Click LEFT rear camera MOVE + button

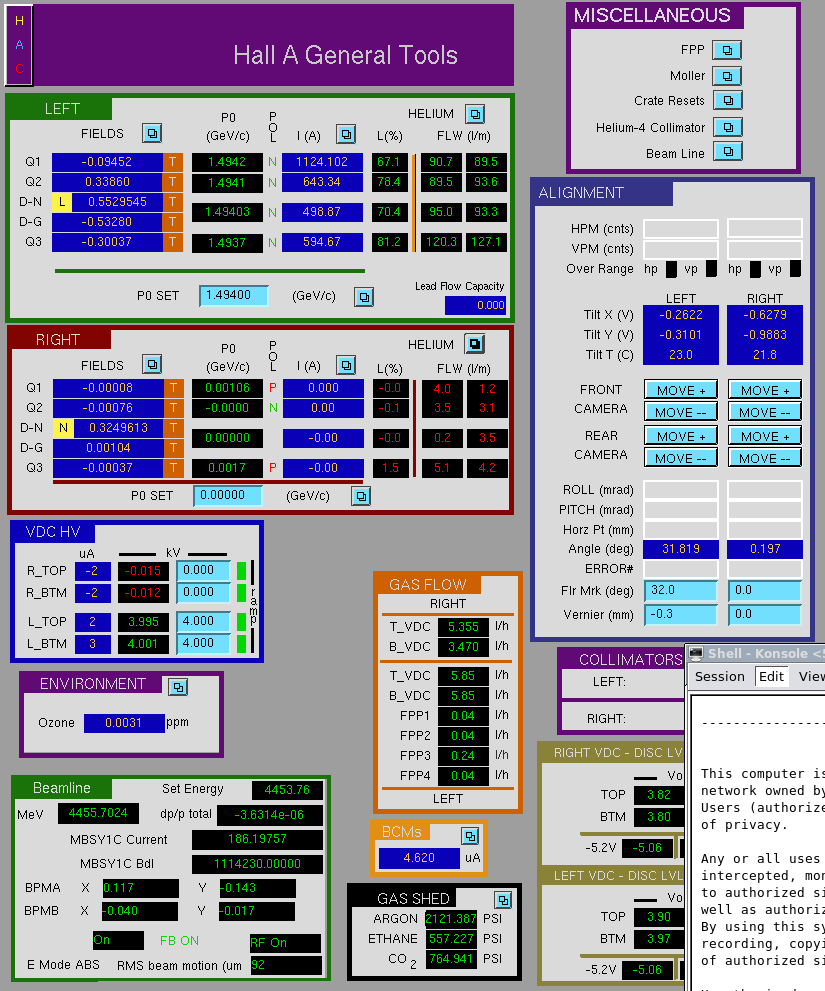tap(681, 436)
